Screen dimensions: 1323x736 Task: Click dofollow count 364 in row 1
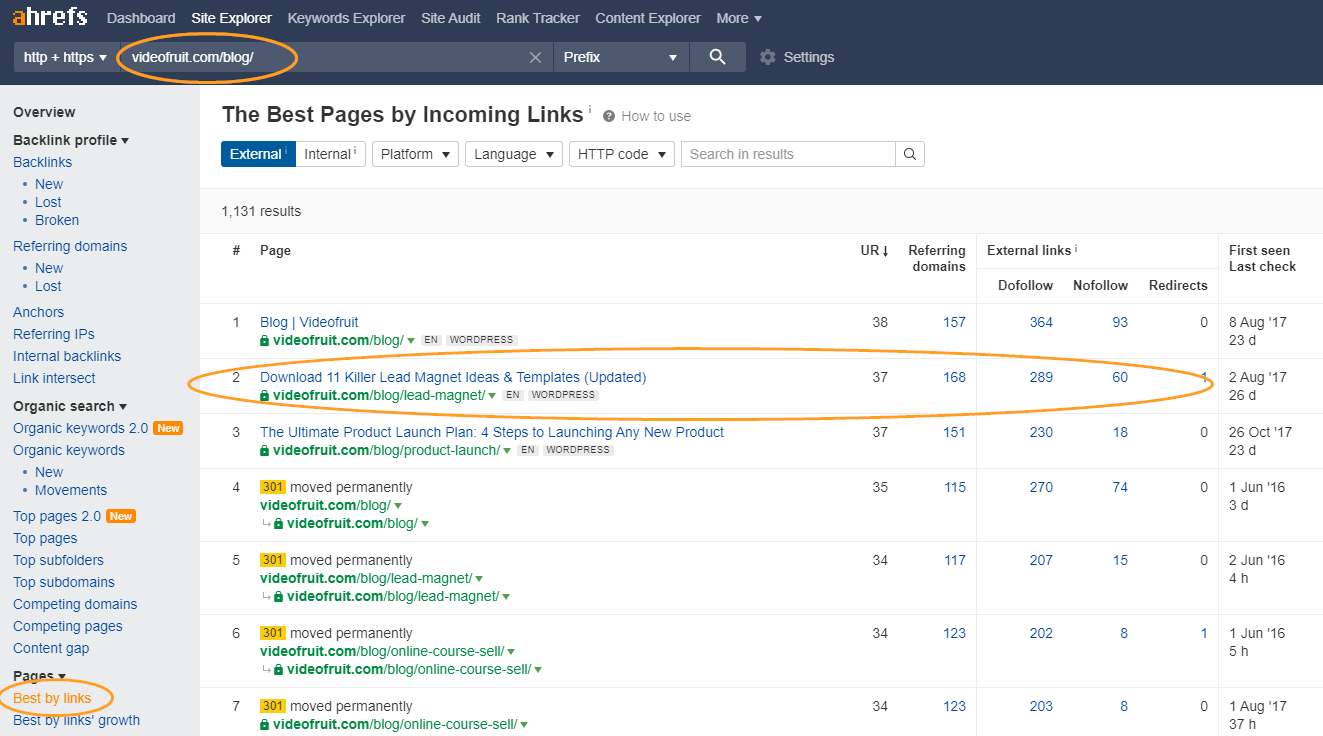(x=1041, y=322)
